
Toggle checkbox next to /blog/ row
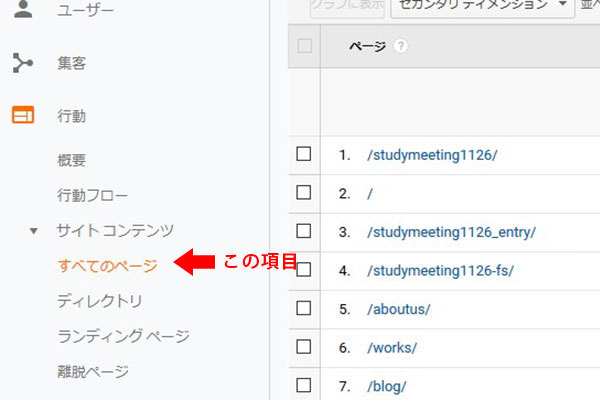(x=304, y=385)
